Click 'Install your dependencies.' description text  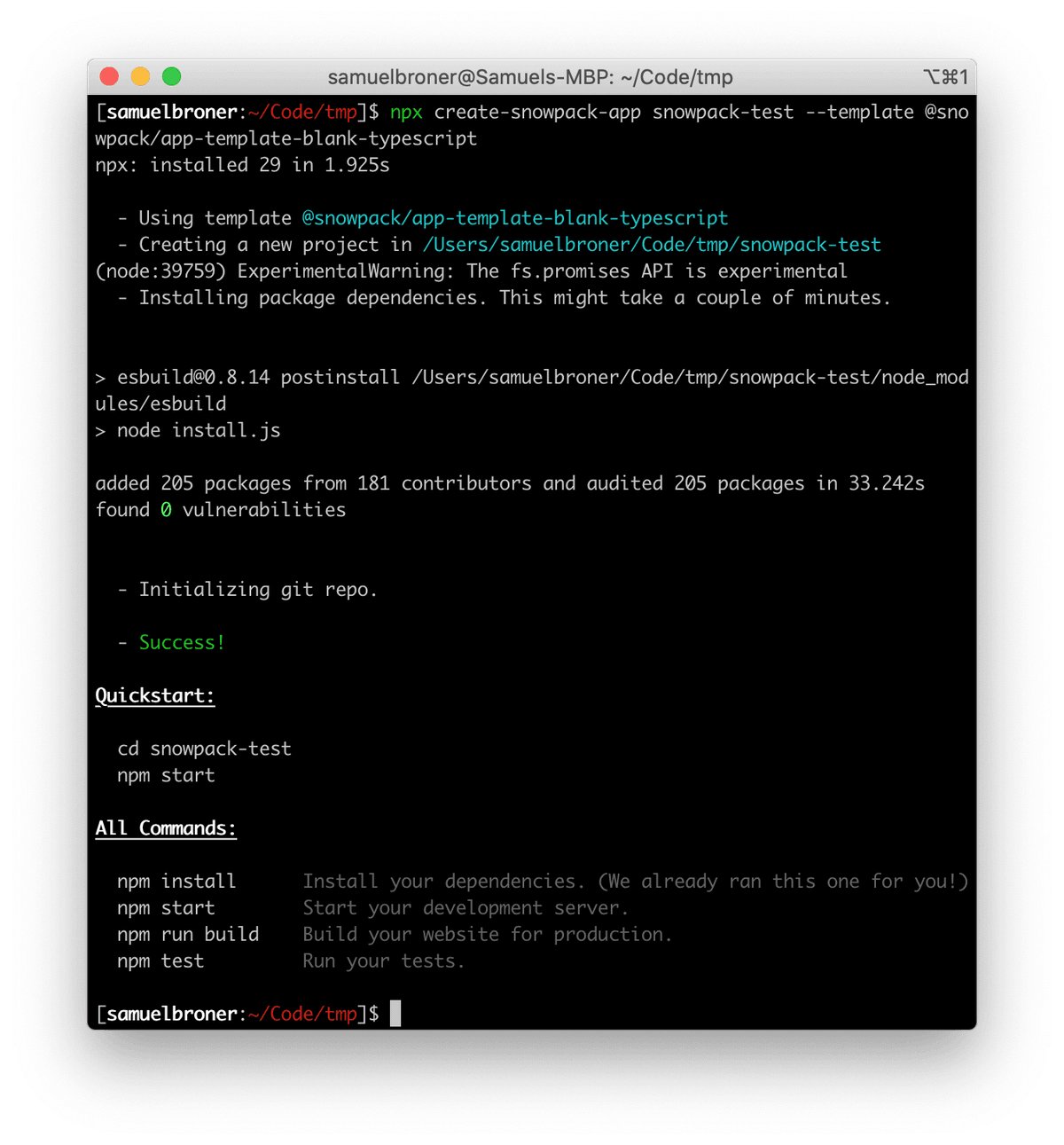443,882
